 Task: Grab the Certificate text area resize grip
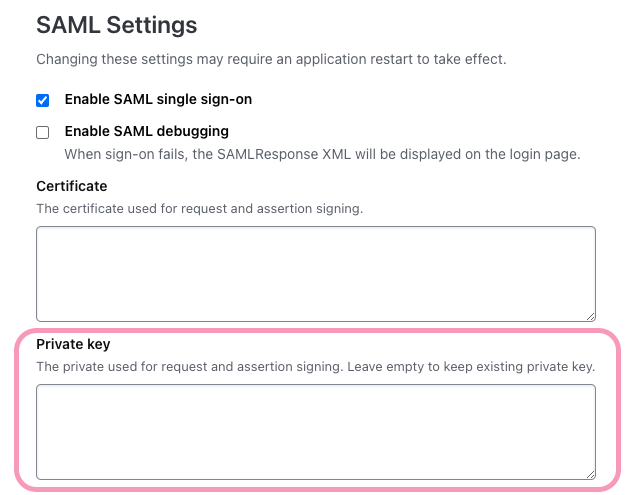point(590,315)
